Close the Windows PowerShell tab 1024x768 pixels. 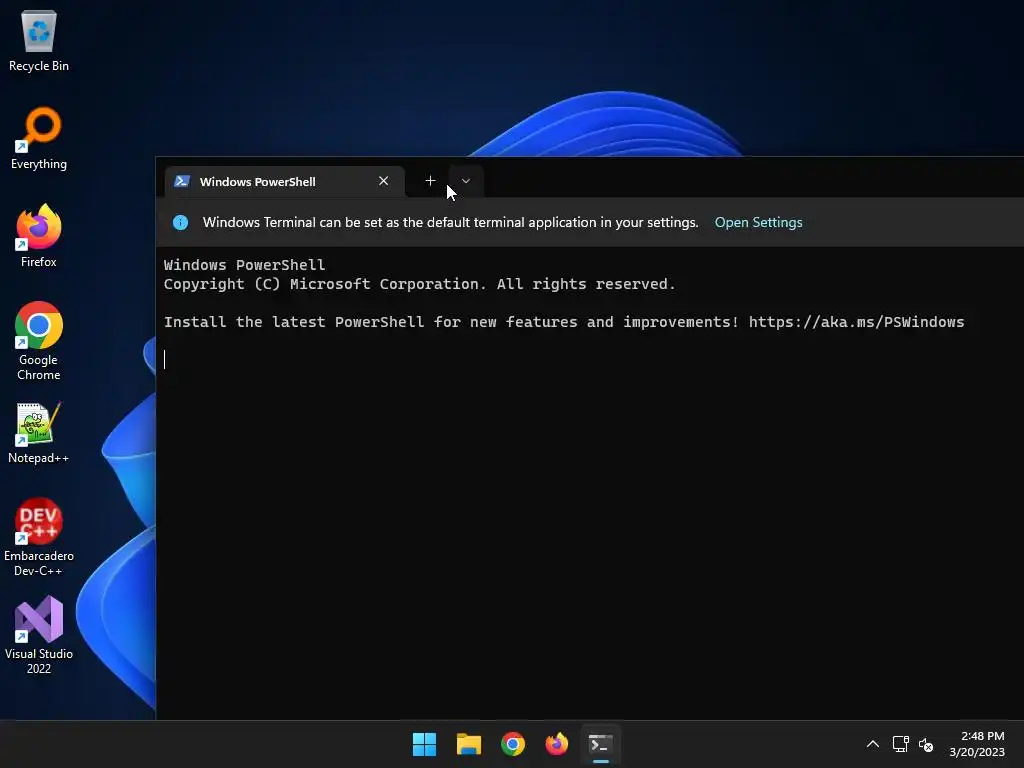(x=383, y=181)
